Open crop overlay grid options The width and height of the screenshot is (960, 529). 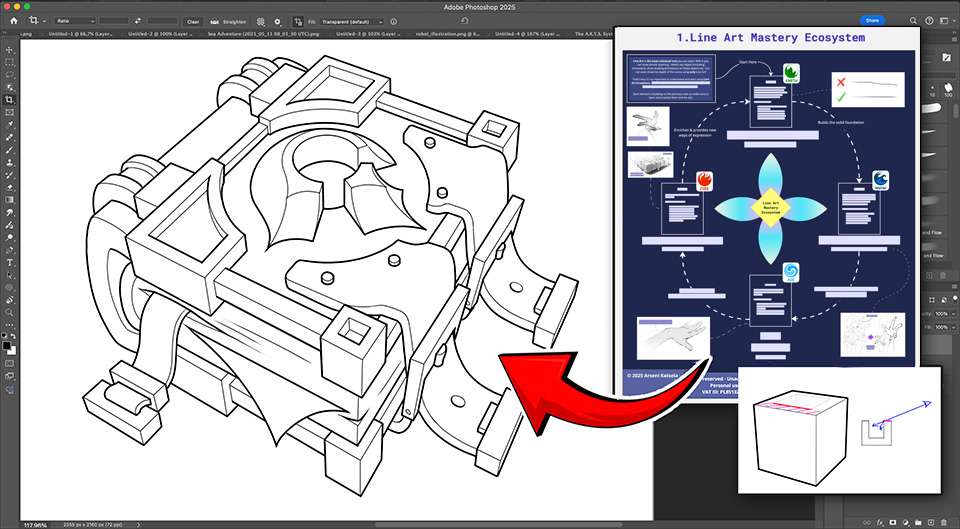260,20
